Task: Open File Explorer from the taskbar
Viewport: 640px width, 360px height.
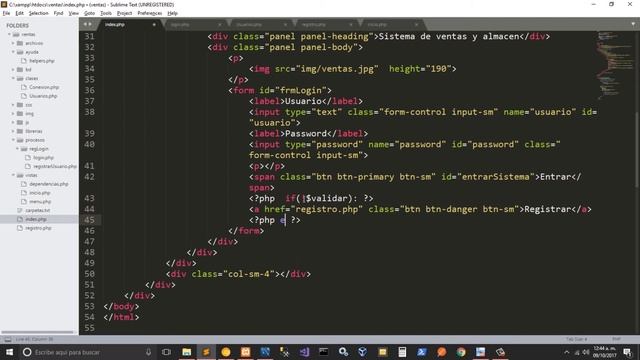Action: pos(187,352)
